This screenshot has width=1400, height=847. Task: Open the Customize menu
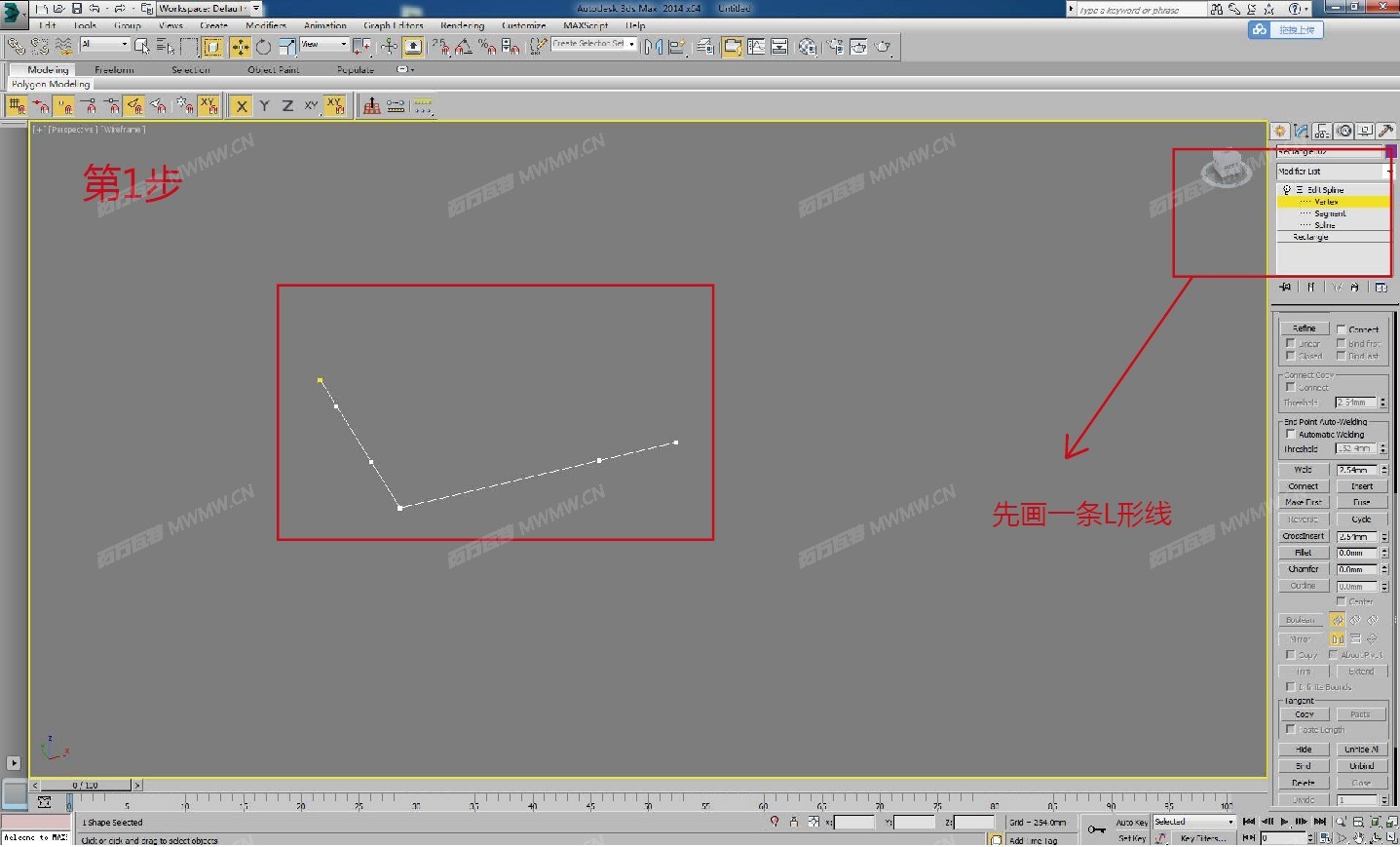click(524, 26)
